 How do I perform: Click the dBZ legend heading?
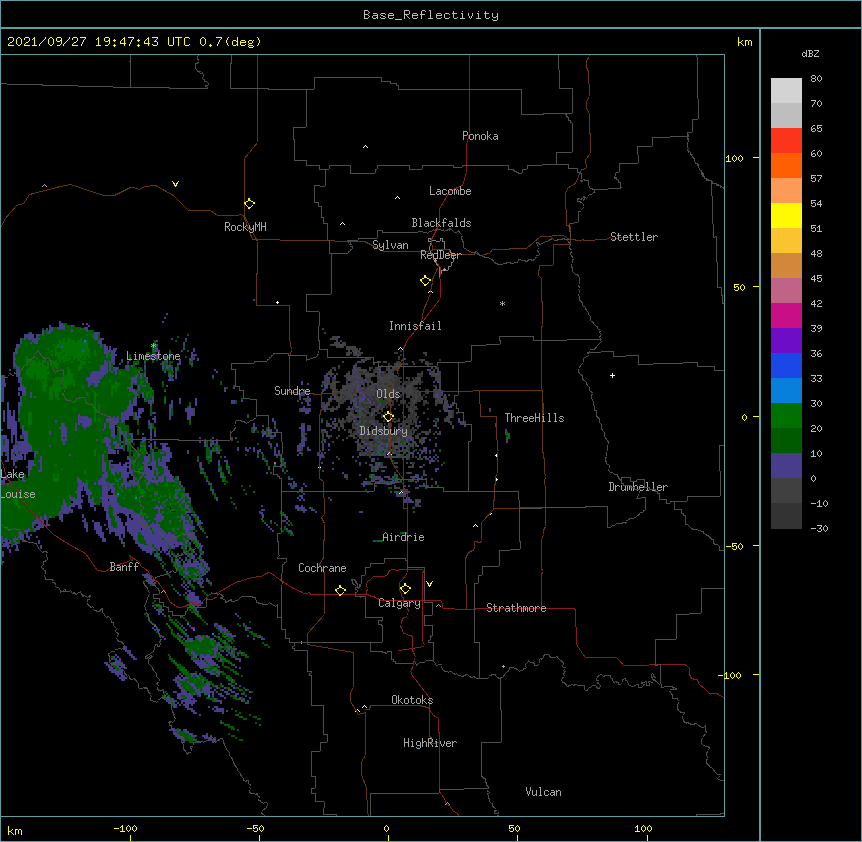click(810, 53)
